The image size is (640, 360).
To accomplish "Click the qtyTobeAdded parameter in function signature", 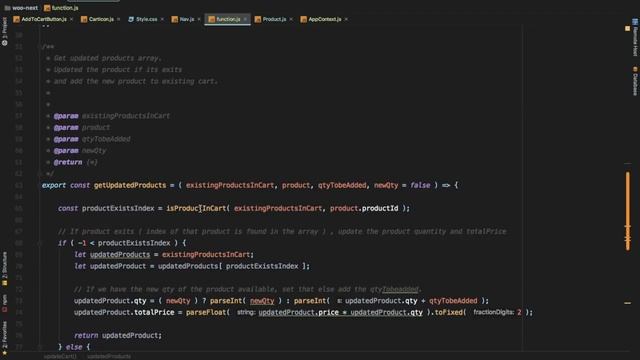I will point(342,185).
